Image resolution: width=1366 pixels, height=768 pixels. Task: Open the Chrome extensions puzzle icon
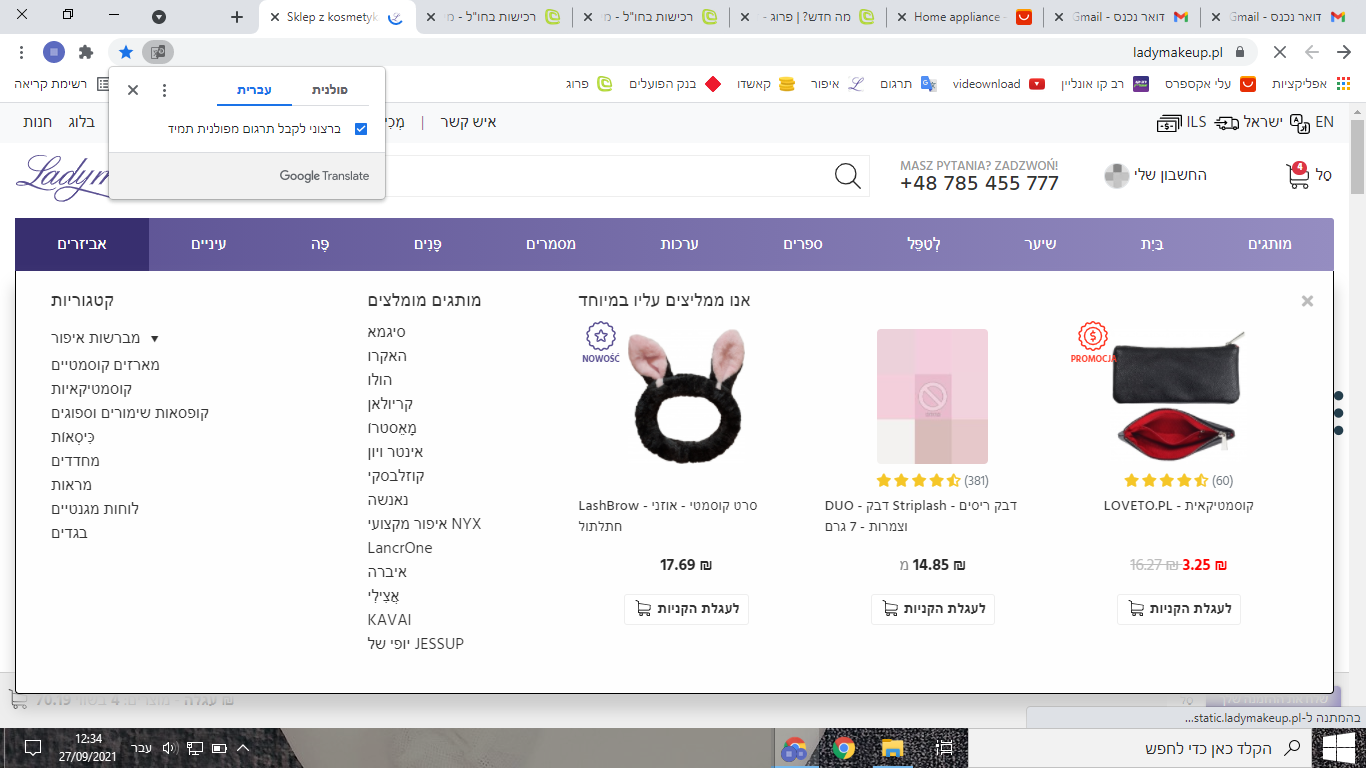point(85,52)
